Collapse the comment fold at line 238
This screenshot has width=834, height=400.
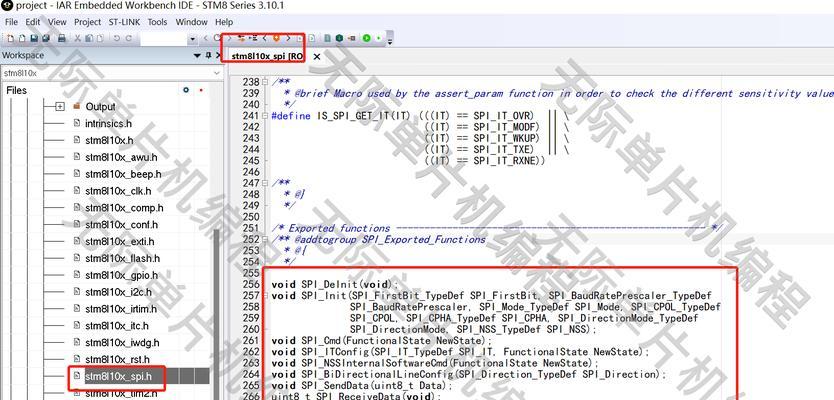[x=265, y=82]
